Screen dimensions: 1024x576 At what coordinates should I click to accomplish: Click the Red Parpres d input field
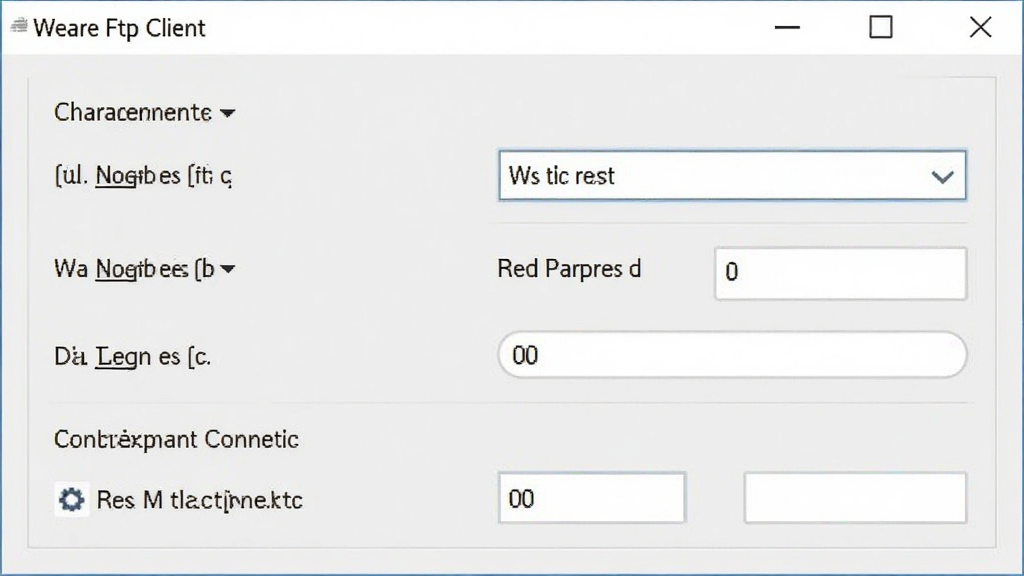840,273
